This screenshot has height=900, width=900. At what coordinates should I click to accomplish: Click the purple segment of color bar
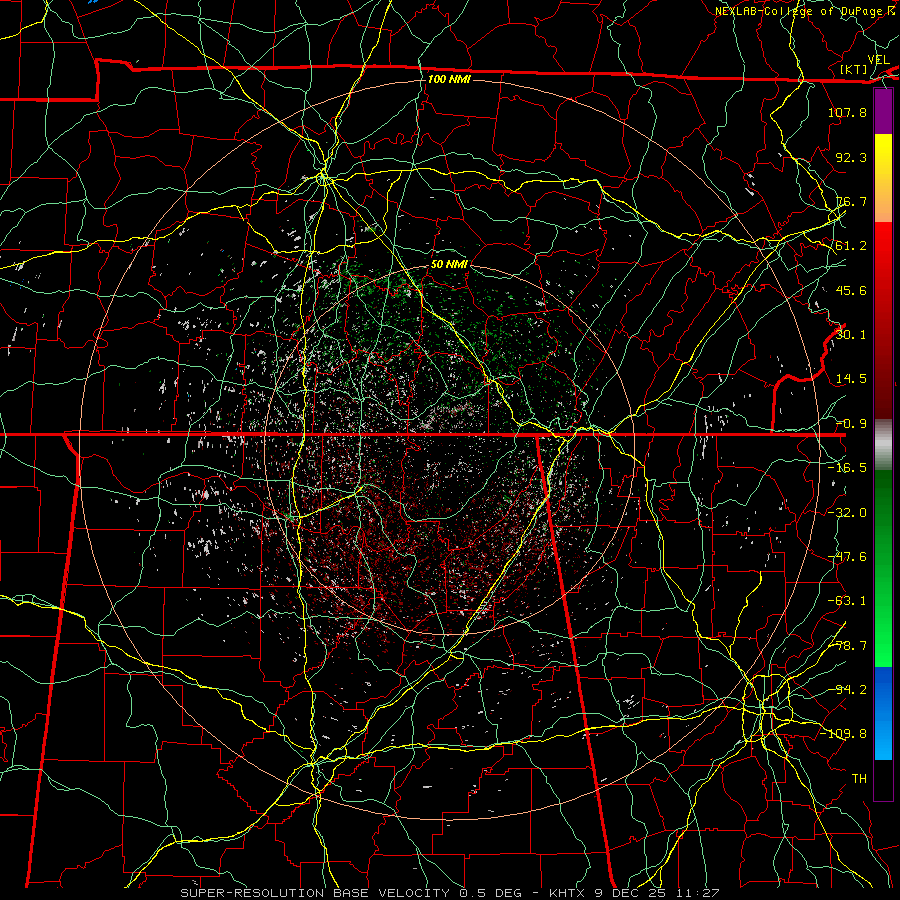(883, 111)
